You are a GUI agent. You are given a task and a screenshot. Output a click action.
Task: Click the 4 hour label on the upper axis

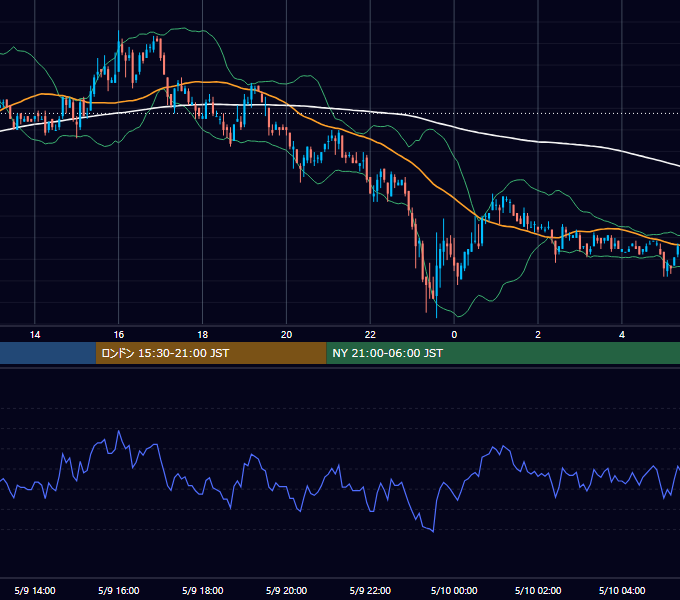(622, 335)
